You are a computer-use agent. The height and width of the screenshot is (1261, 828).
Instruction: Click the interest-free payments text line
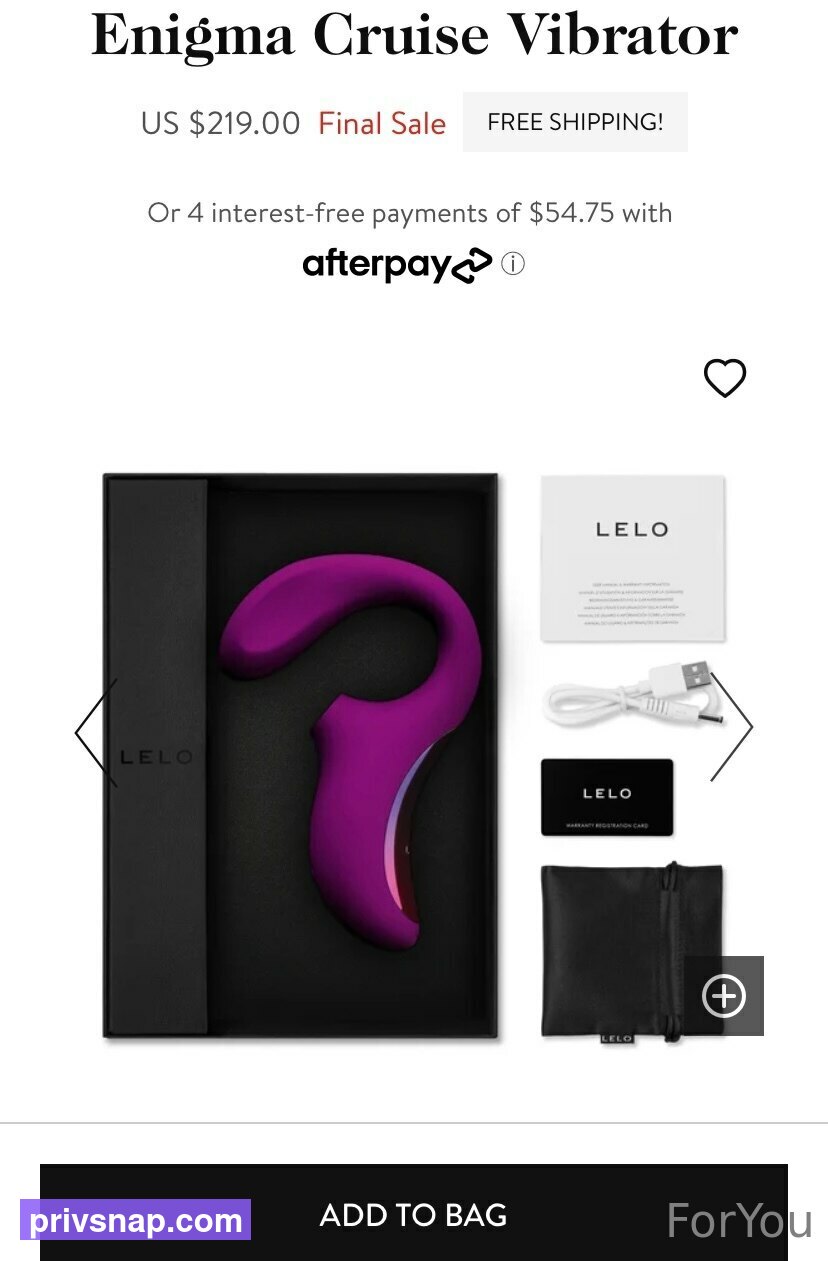[410, 213]
